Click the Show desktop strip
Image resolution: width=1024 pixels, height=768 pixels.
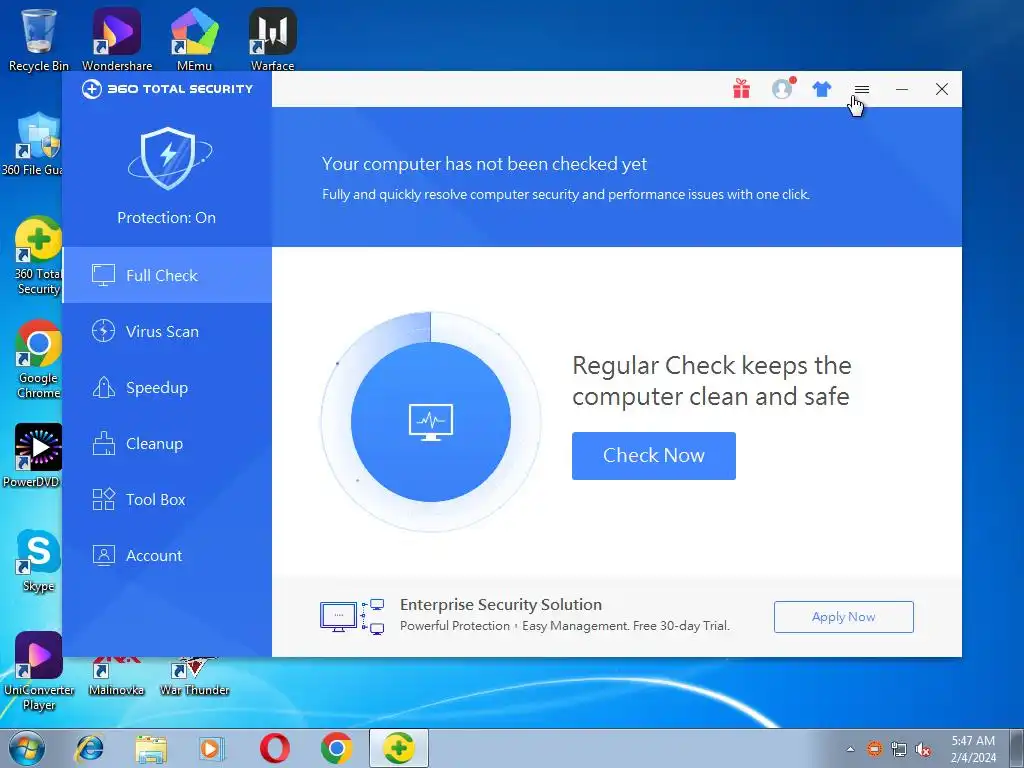pos(1017,748)
